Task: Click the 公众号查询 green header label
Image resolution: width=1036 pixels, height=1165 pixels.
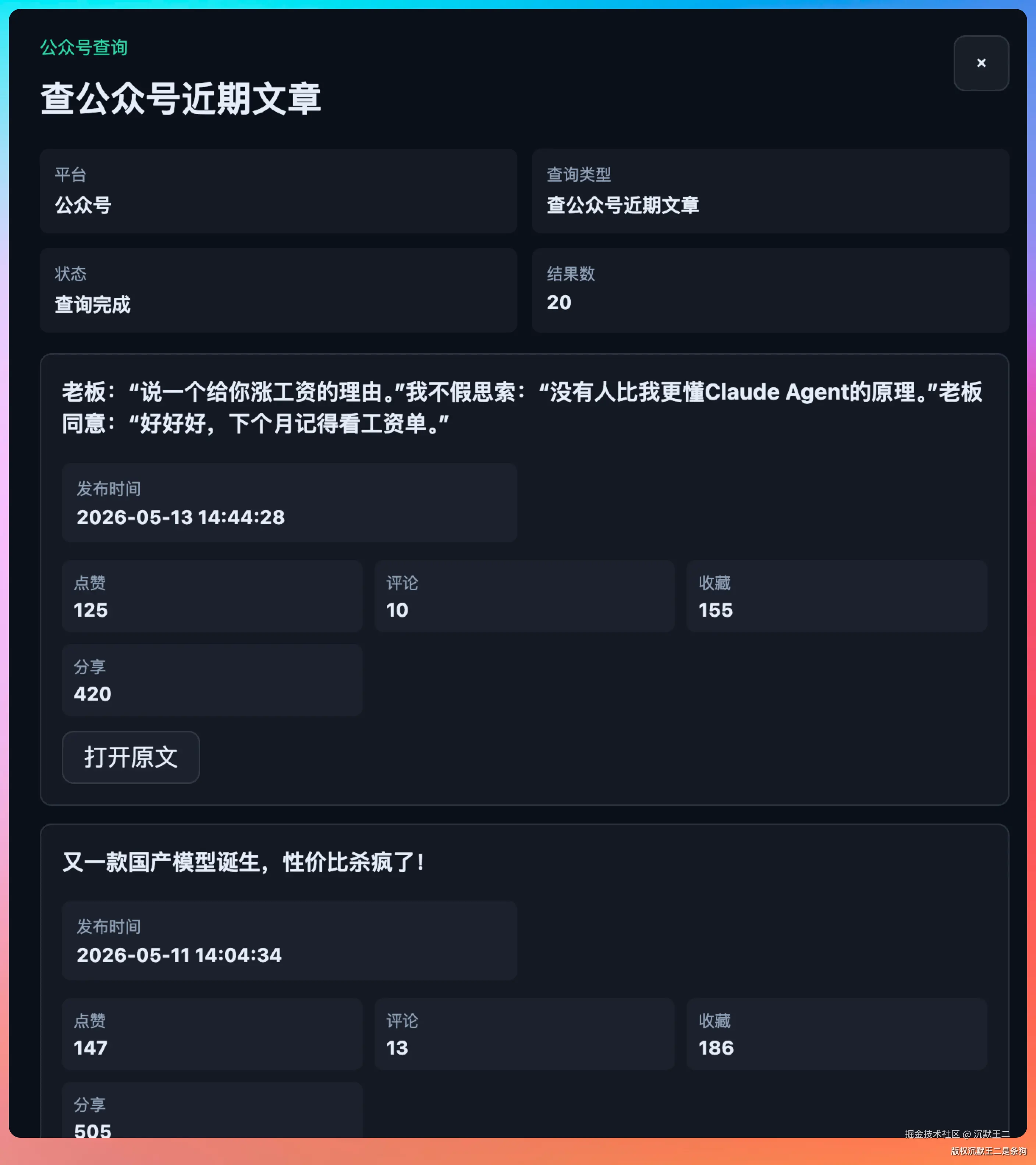Action: coord(84,47)
